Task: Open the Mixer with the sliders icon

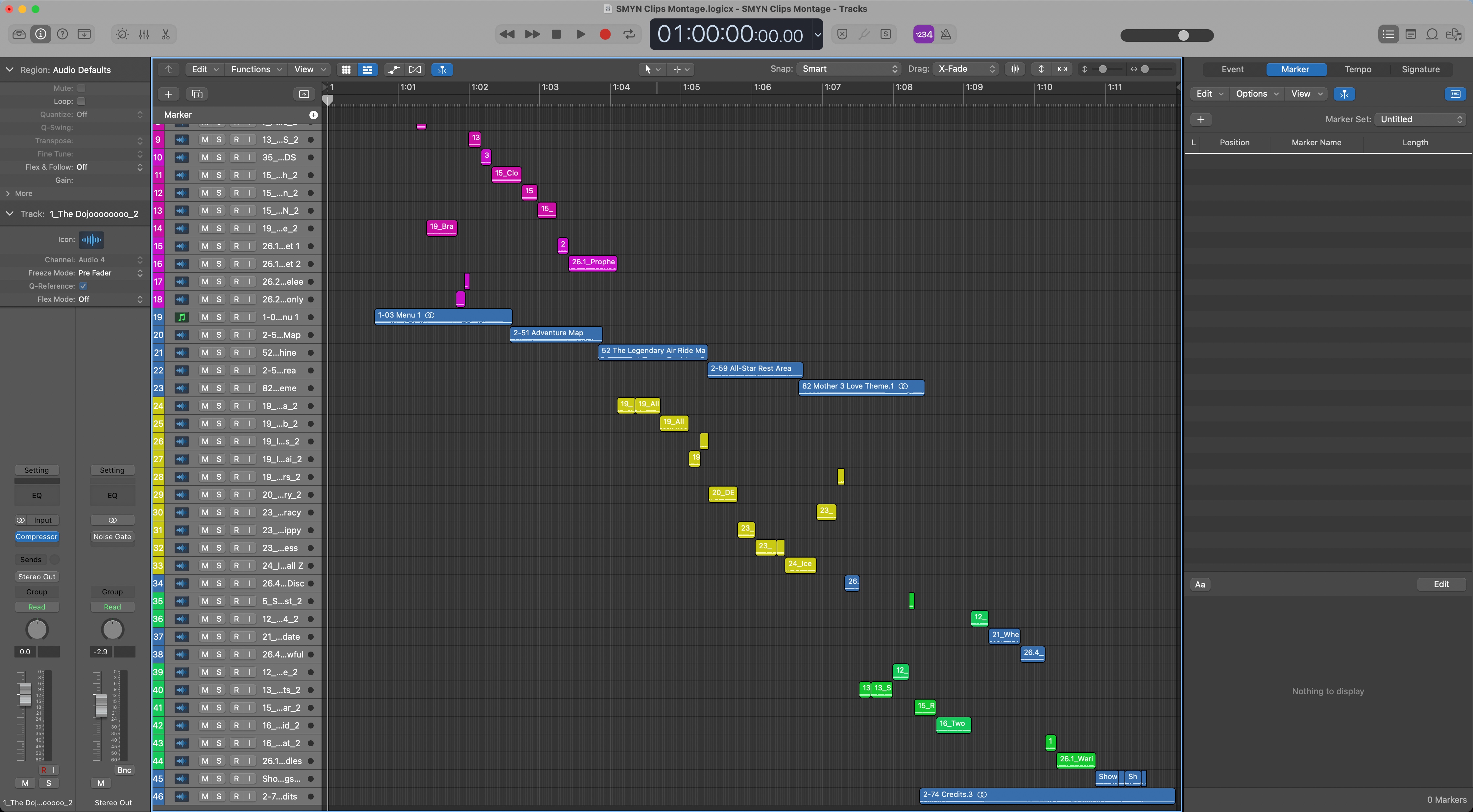Action: (144, 34)
